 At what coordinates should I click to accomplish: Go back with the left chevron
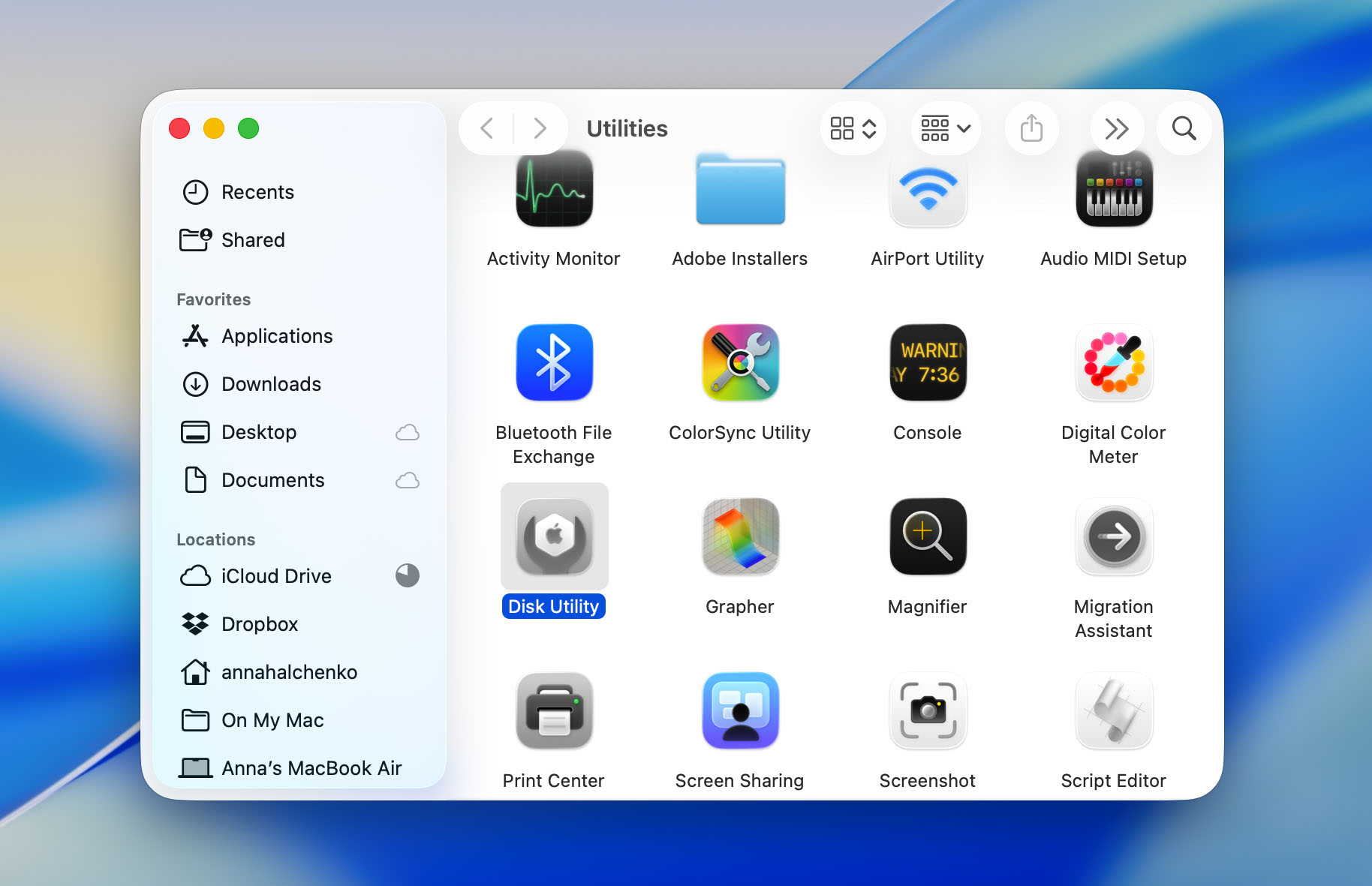pos(486,128)
